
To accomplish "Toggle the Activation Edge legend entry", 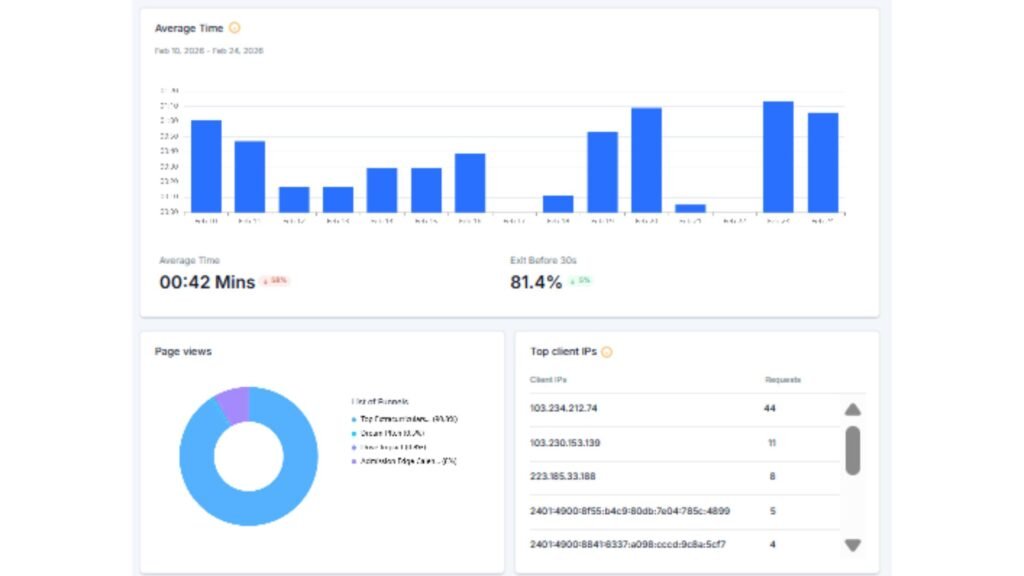I will tap(406, 463).
